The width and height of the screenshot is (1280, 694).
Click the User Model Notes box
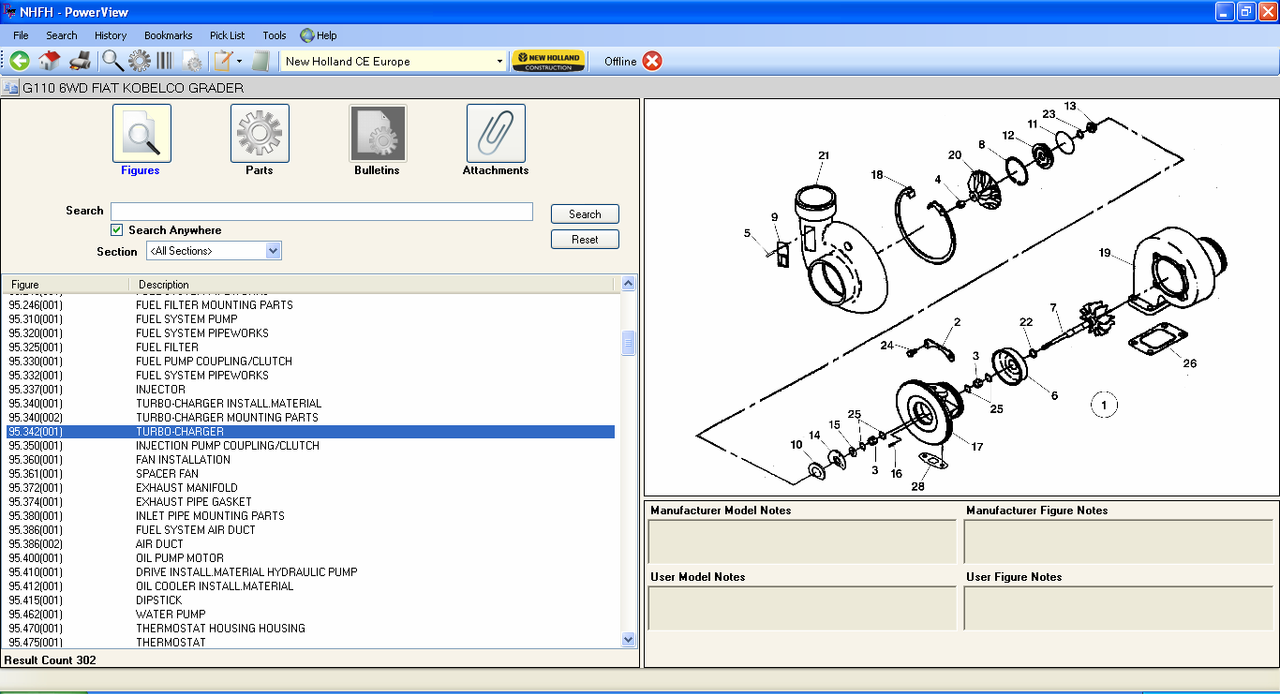click(x=802, y=608)
